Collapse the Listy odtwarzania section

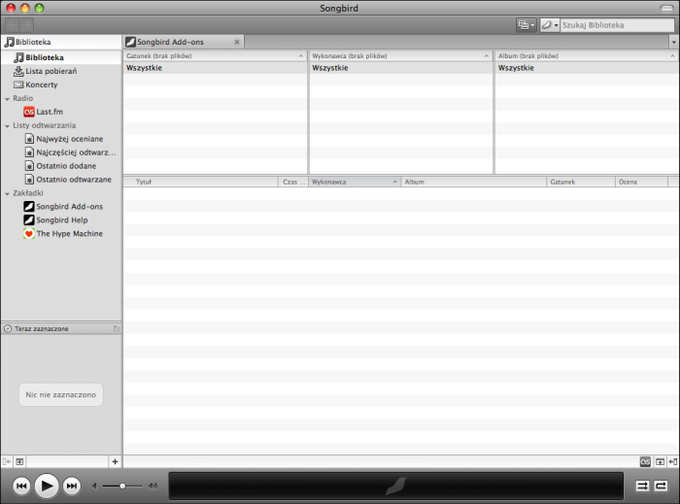7,126
